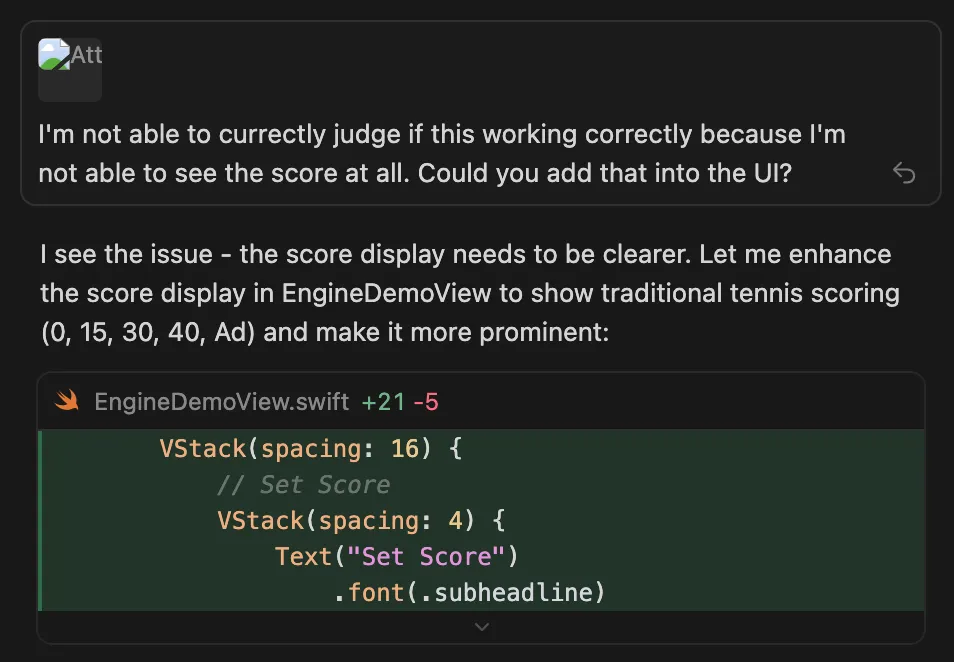Click the "// Set Score" comment line
This screenshot has height=662, width=954.
coord(304,484)
